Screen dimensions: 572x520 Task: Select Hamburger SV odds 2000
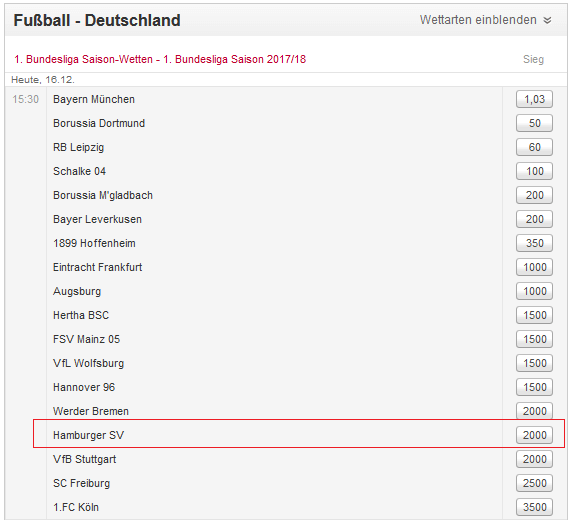(x=534, y=435)
